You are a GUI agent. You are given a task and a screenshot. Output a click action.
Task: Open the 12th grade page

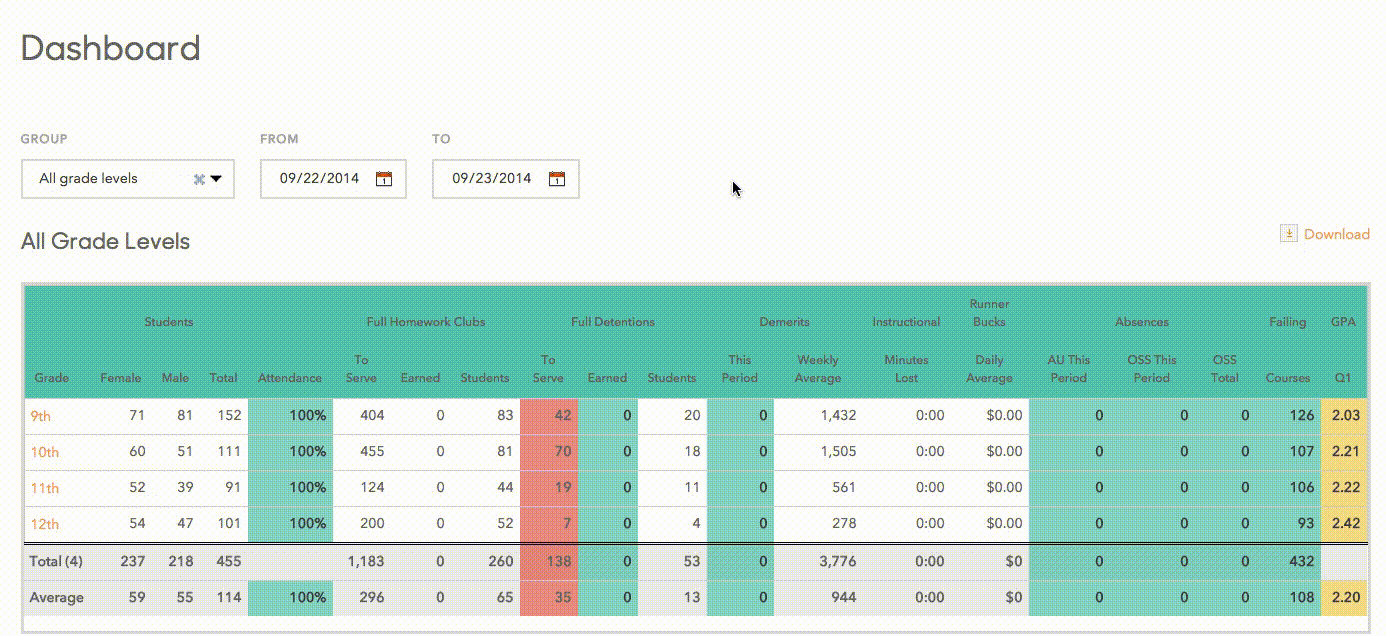point(46,523)
